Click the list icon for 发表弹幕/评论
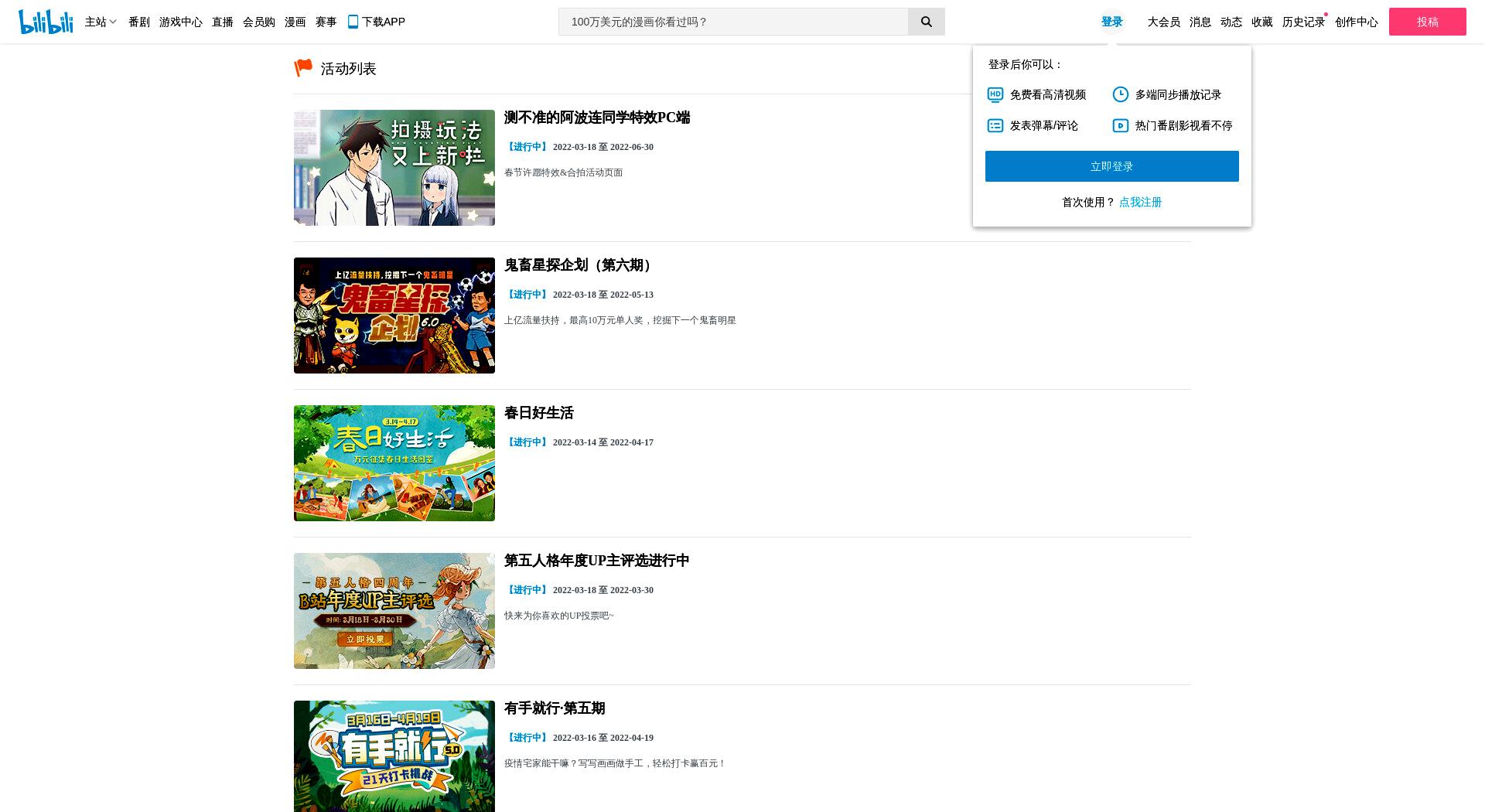 (x=995, y=125)
